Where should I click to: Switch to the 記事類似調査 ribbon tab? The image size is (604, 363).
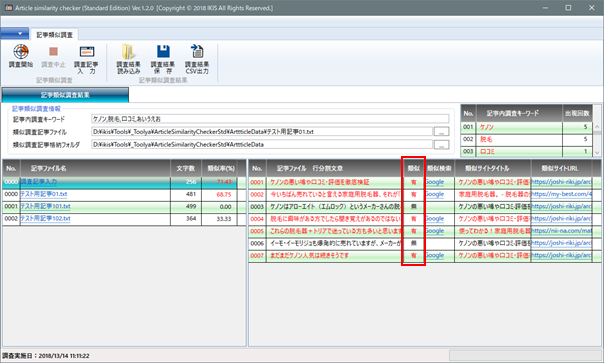pos(54,35)
